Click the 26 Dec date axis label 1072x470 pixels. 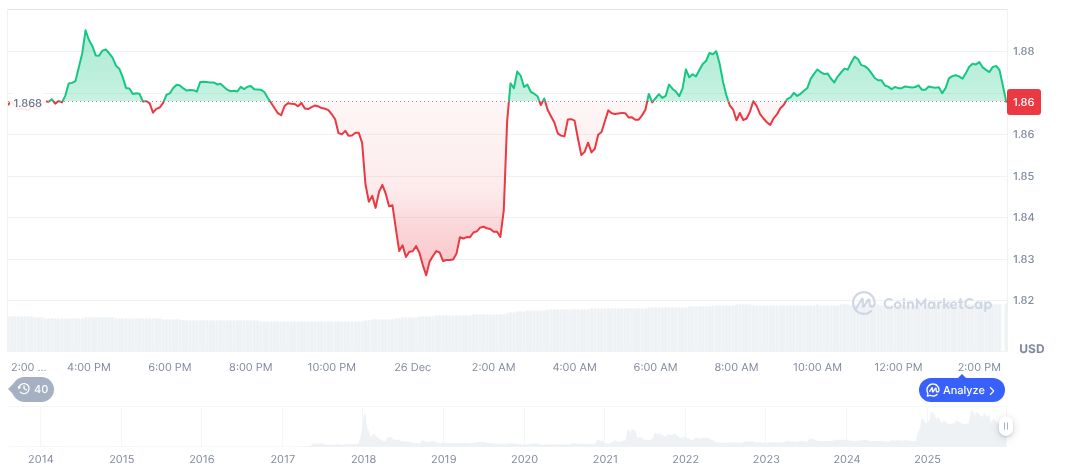[412, 367]
